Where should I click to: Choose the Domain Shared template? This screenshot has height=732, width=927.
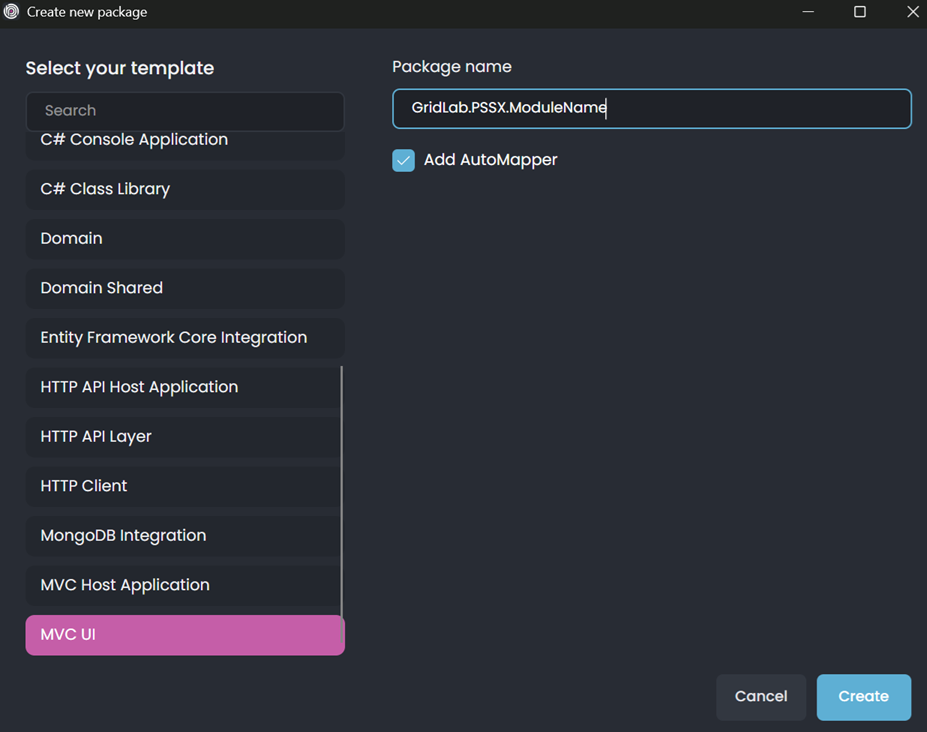click(x=185, y=288)
